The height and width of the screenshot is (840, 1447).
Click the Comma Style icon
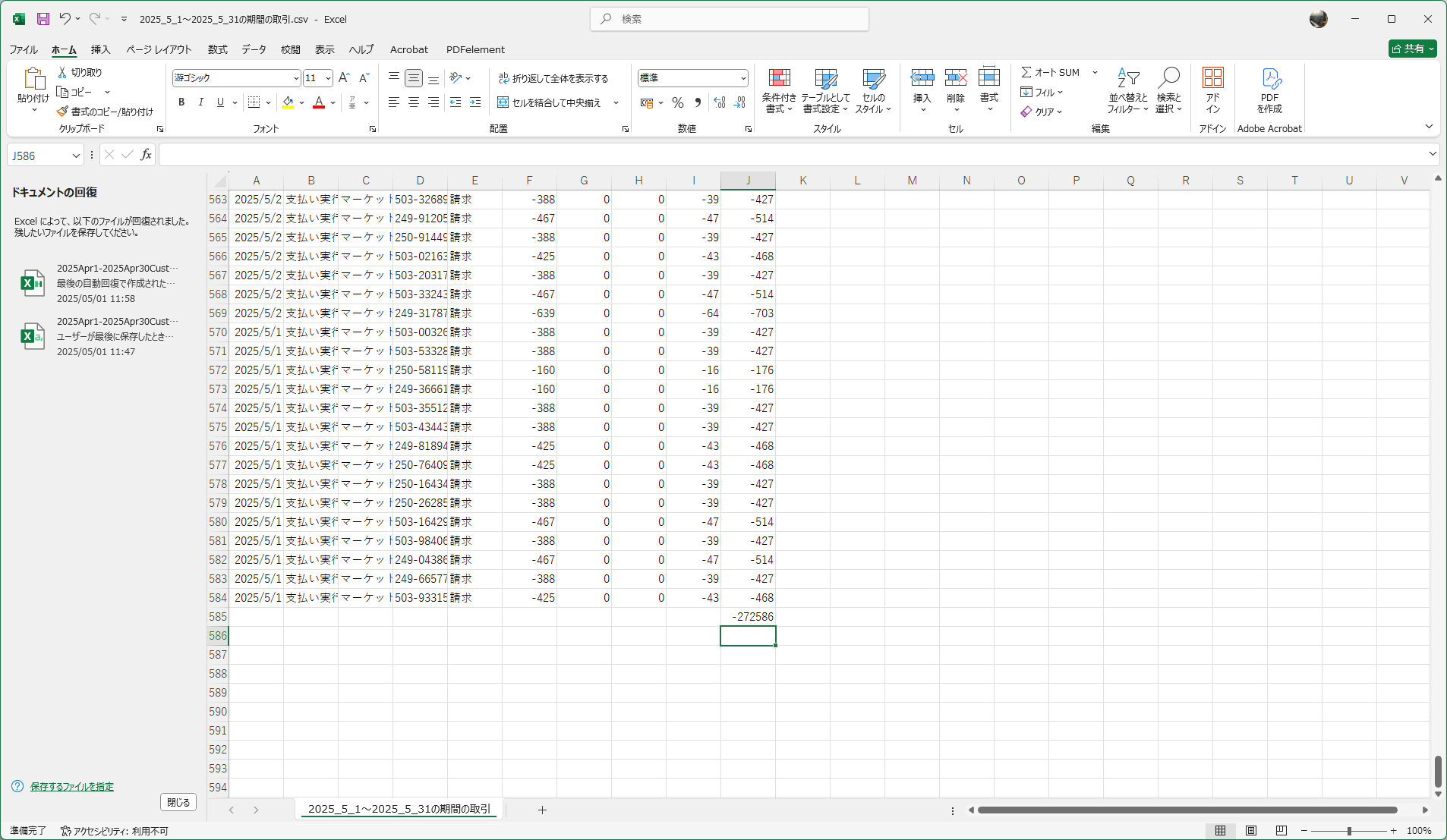coord(698,102)
